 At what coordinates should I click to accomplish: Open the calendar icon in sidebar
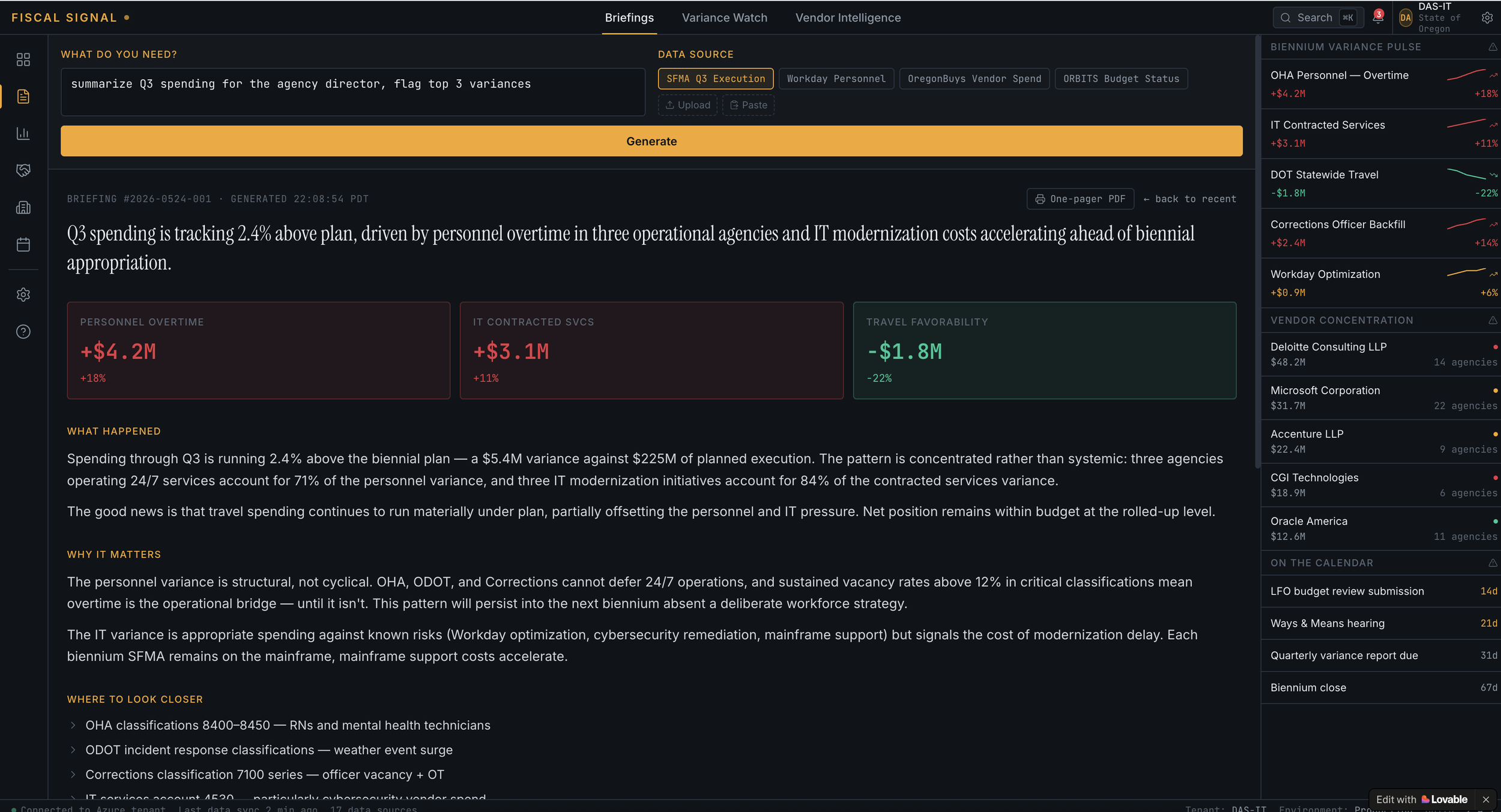(23, 244)
